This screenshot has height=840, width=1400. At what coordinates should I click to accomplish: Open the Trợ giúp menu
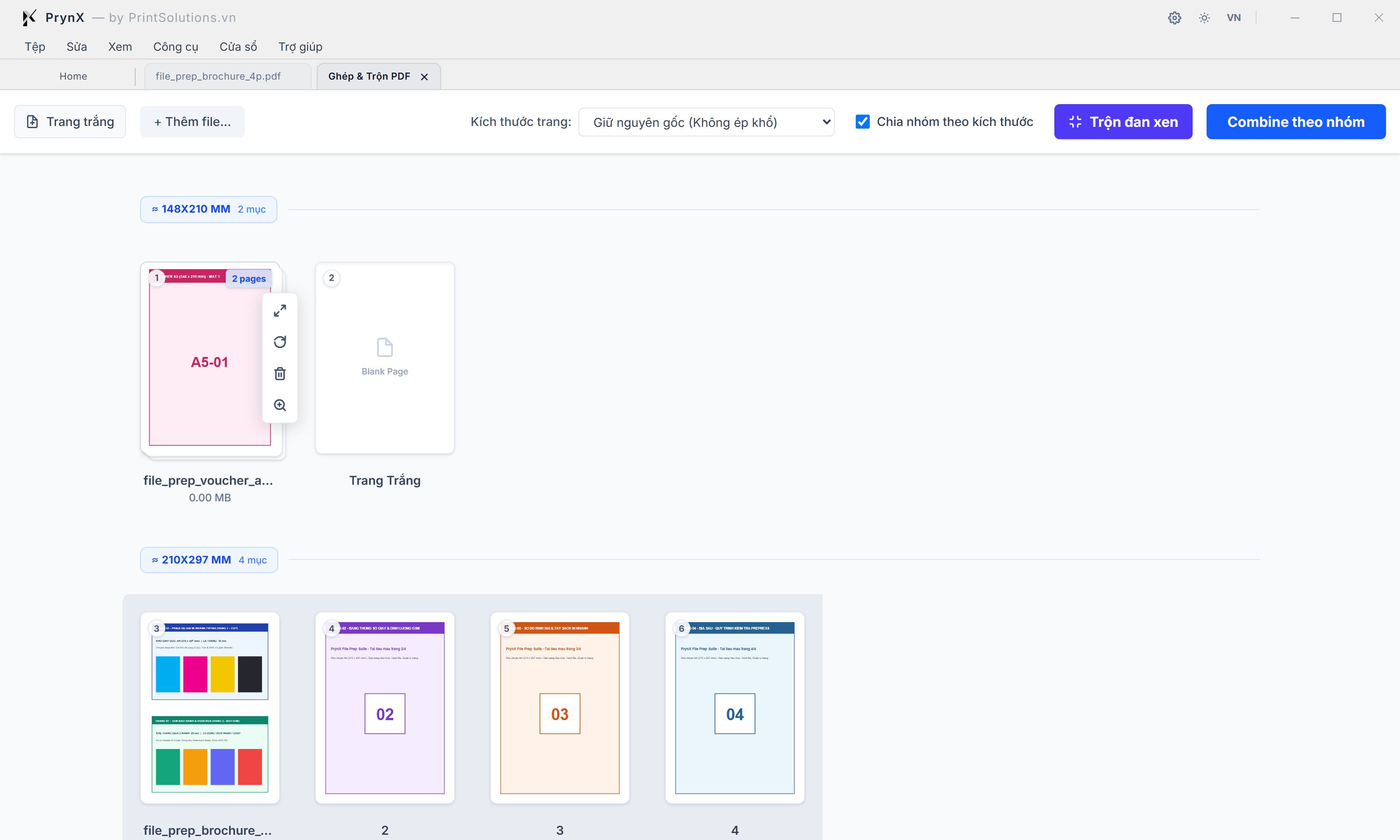point(300,46)
